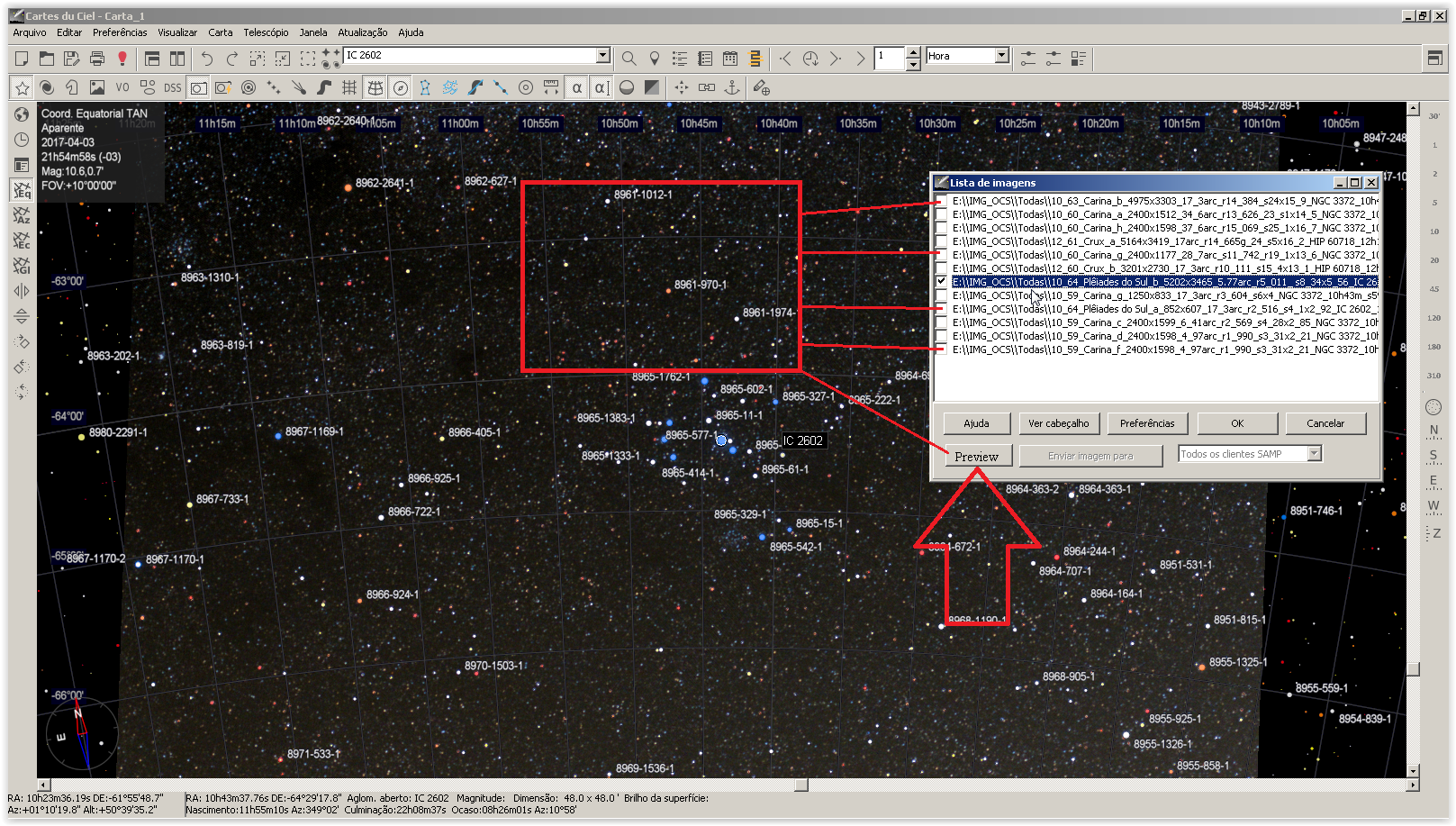
Task: Switch to alt-azimuth coordinates via Az sidebar icon
Action: pyautogui.click(x=23, y=215)
